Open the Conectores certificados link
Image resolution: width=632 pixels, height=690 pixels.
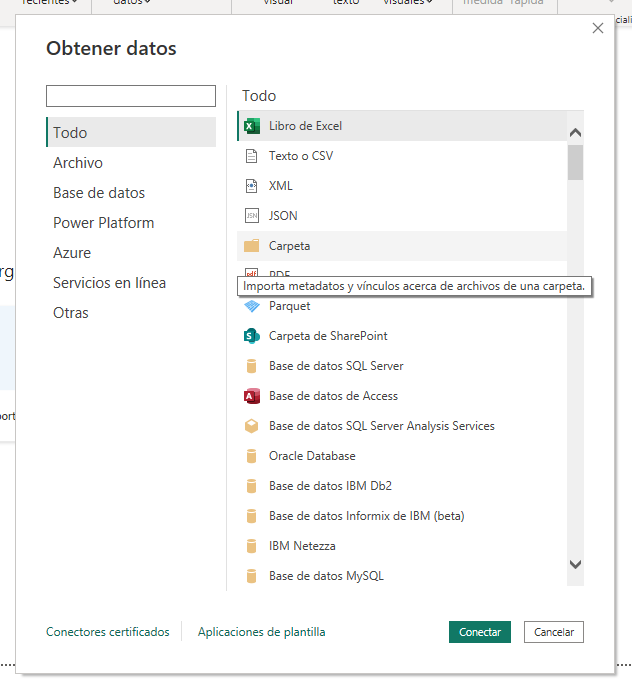pos(108,632)
